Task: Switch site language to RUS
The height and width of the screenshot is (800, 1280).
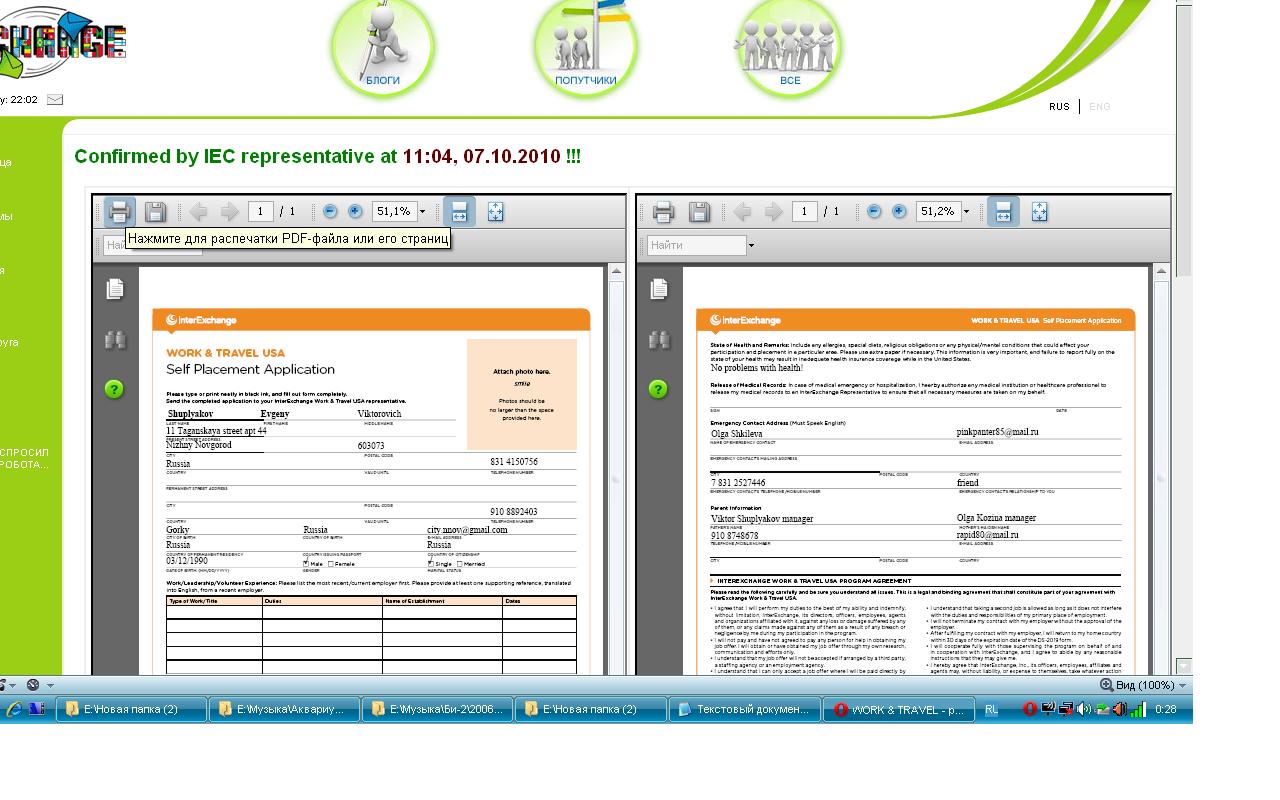Action: click(x=1059, y=106)
